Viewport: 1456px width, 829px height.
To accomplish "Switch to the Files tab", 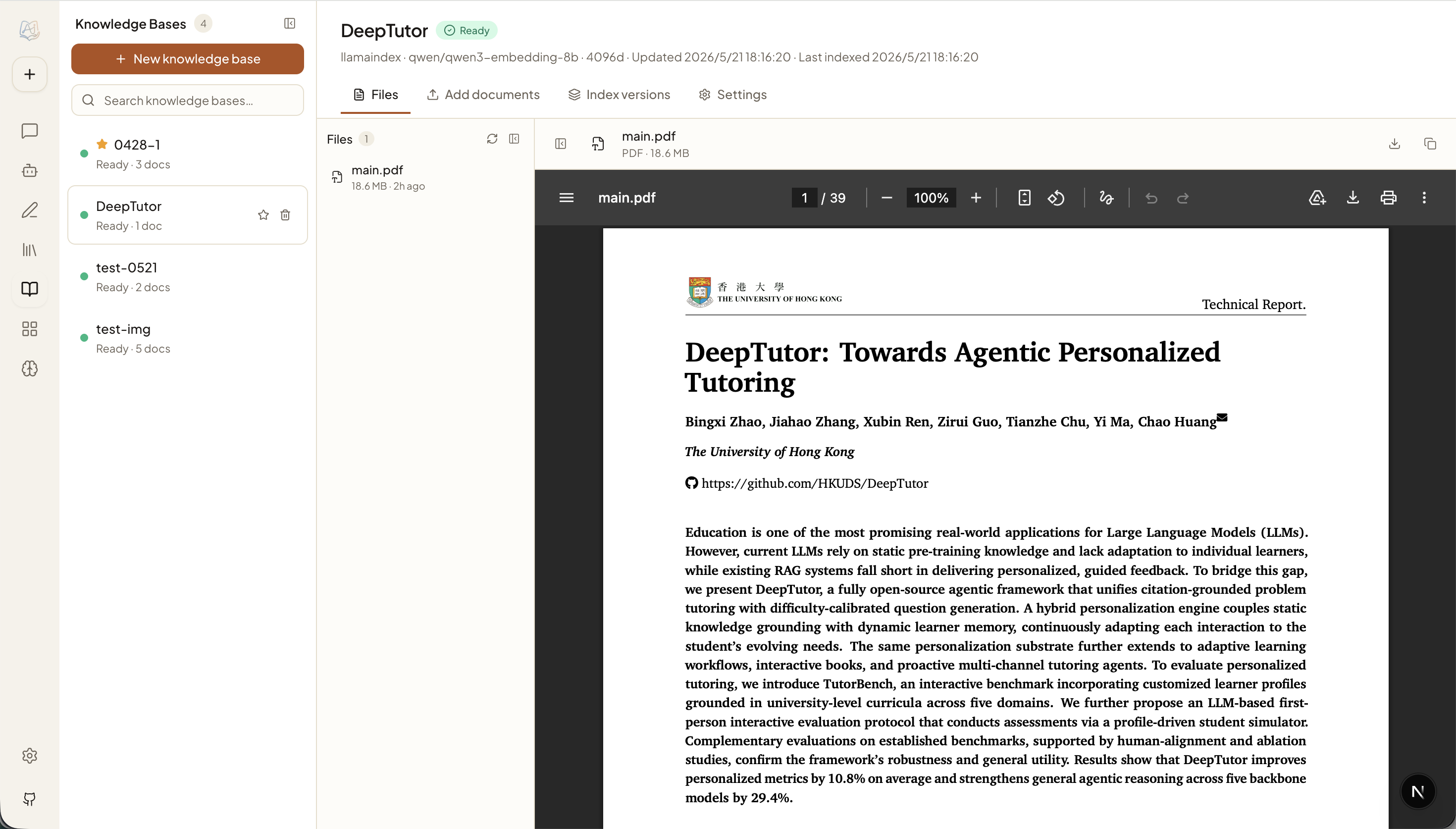I will click(x=376, y=95).
